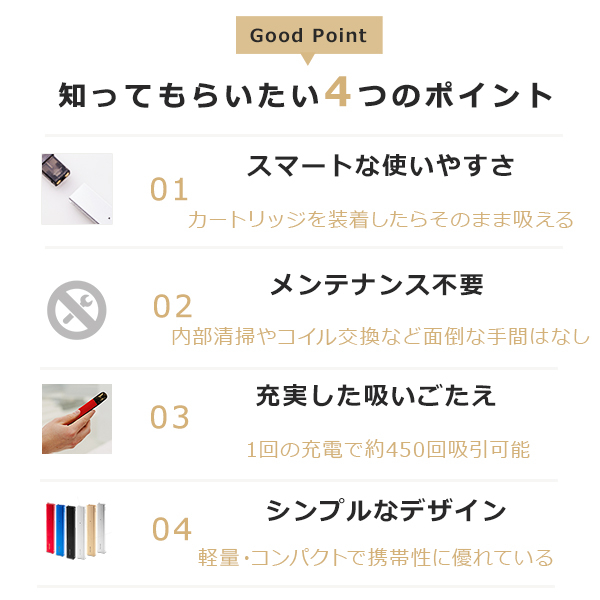Click the large gold number 4

[339, 93]
